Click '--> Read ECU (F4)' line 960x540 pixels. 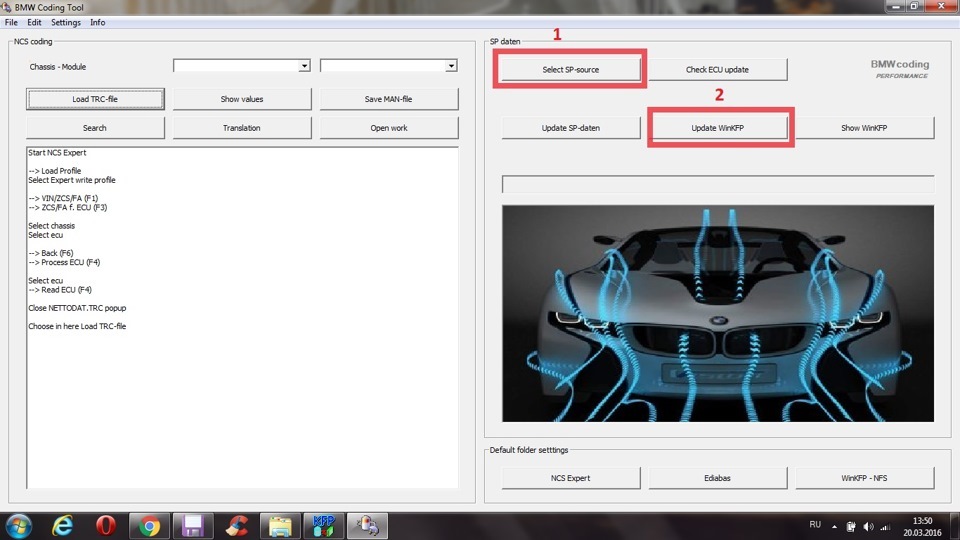point(60,290)
